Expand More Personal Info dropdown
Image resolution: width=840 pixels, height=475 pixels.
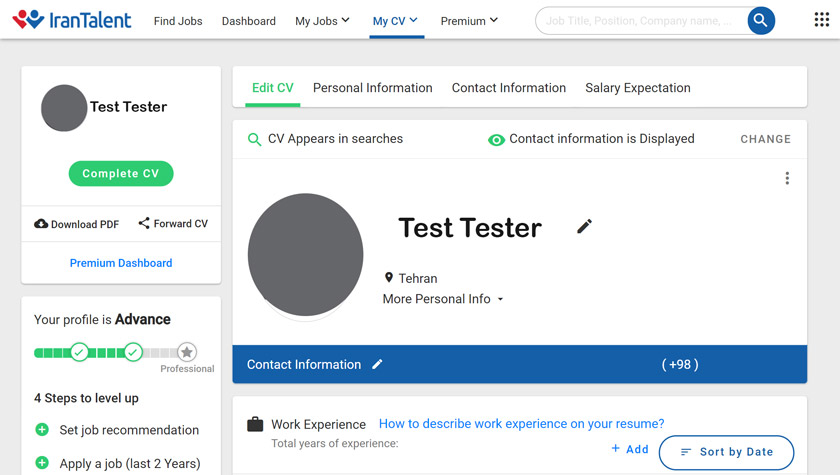point(443,299)
